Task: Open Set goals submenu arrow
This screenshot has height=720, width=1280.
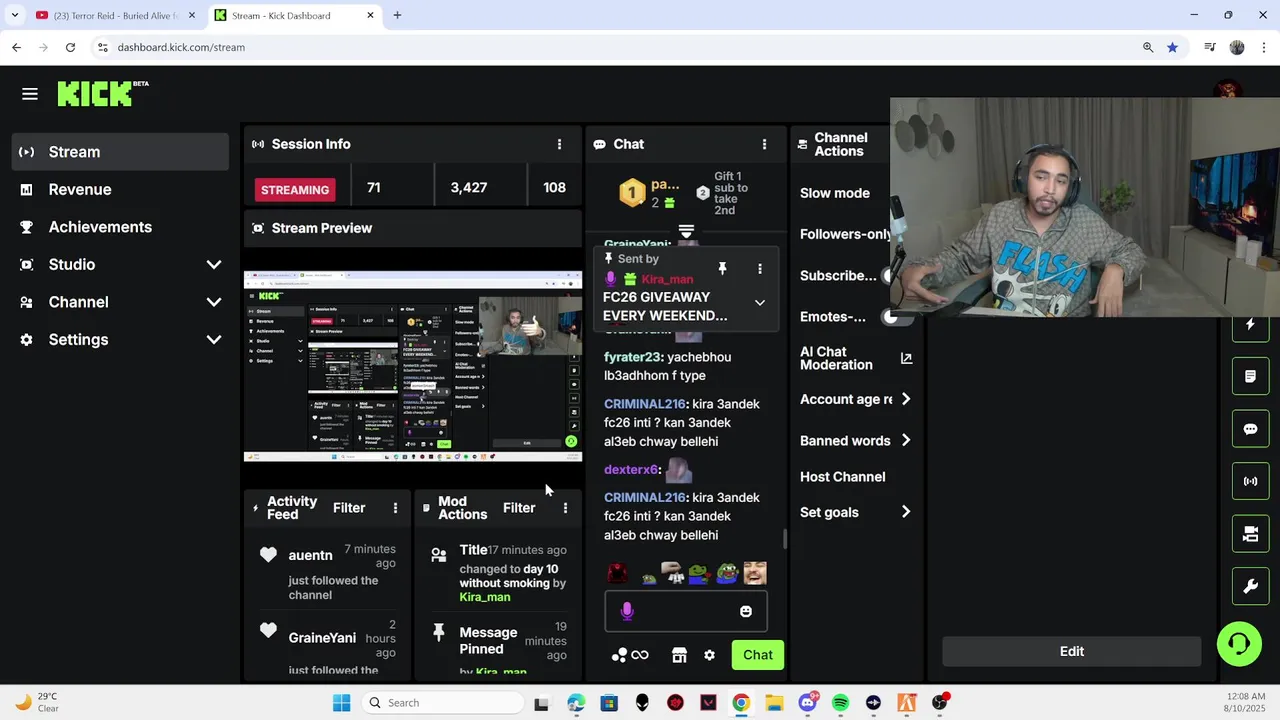Action: (906, 512)
